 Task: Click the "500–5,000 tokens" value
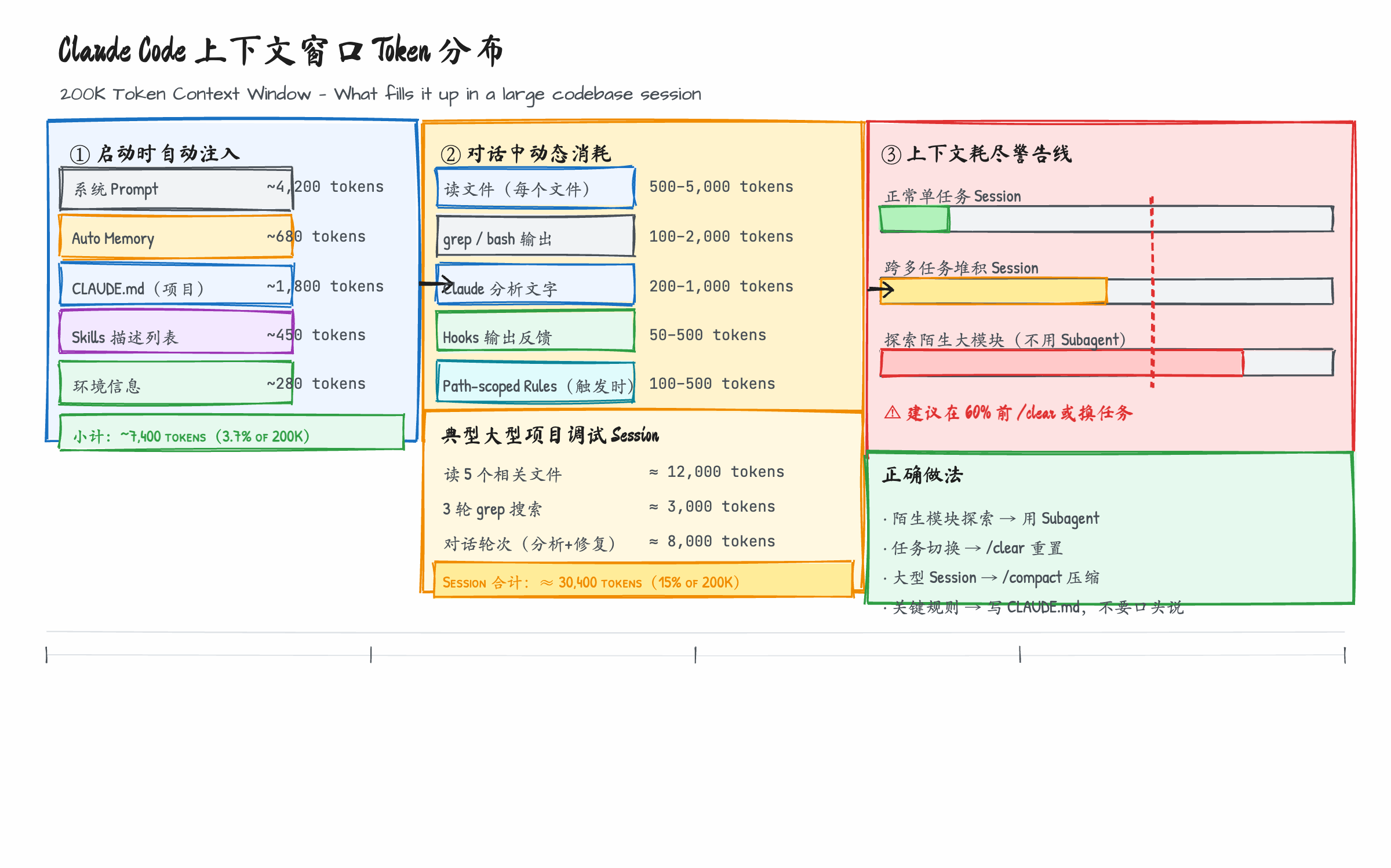pyautogui.click(x=721, y=187)
